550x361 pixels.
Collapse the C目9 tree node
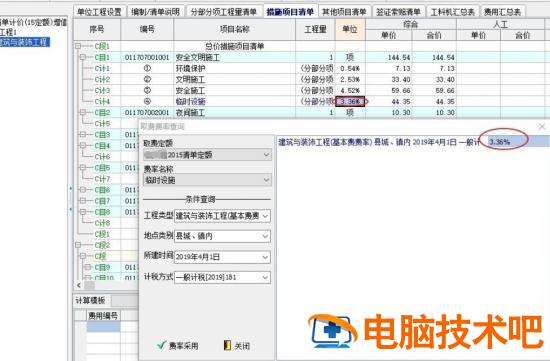coord(88,267)
